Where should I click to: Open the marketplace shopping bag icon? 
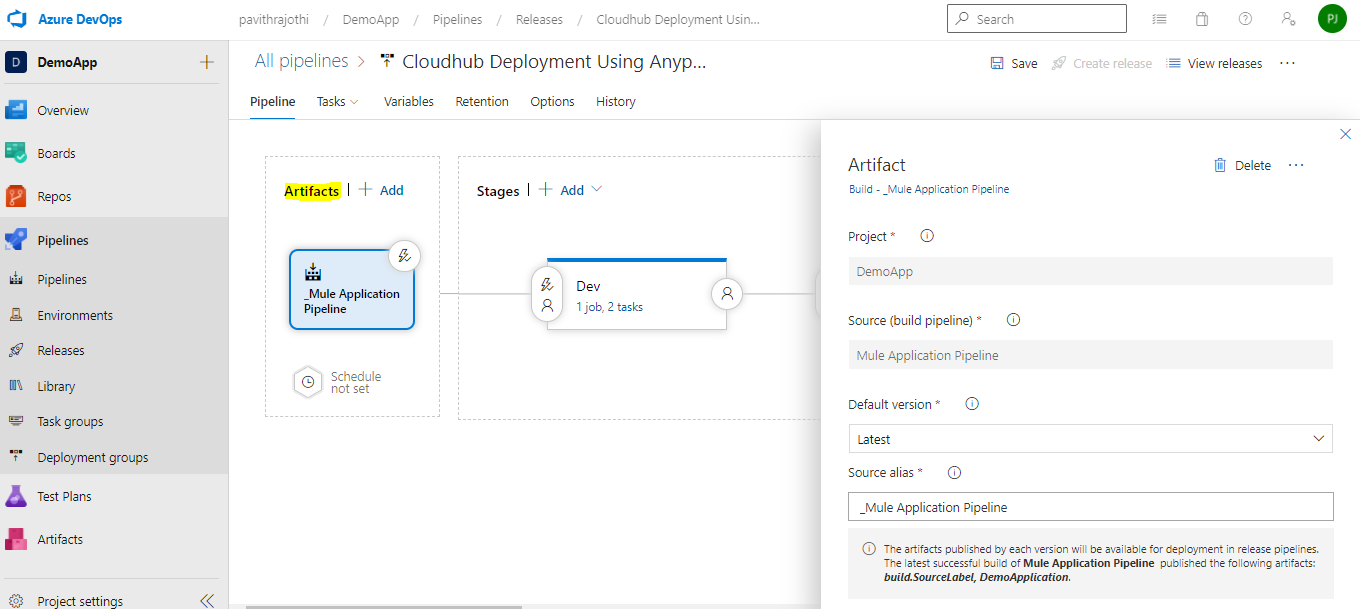[1202, 19]
